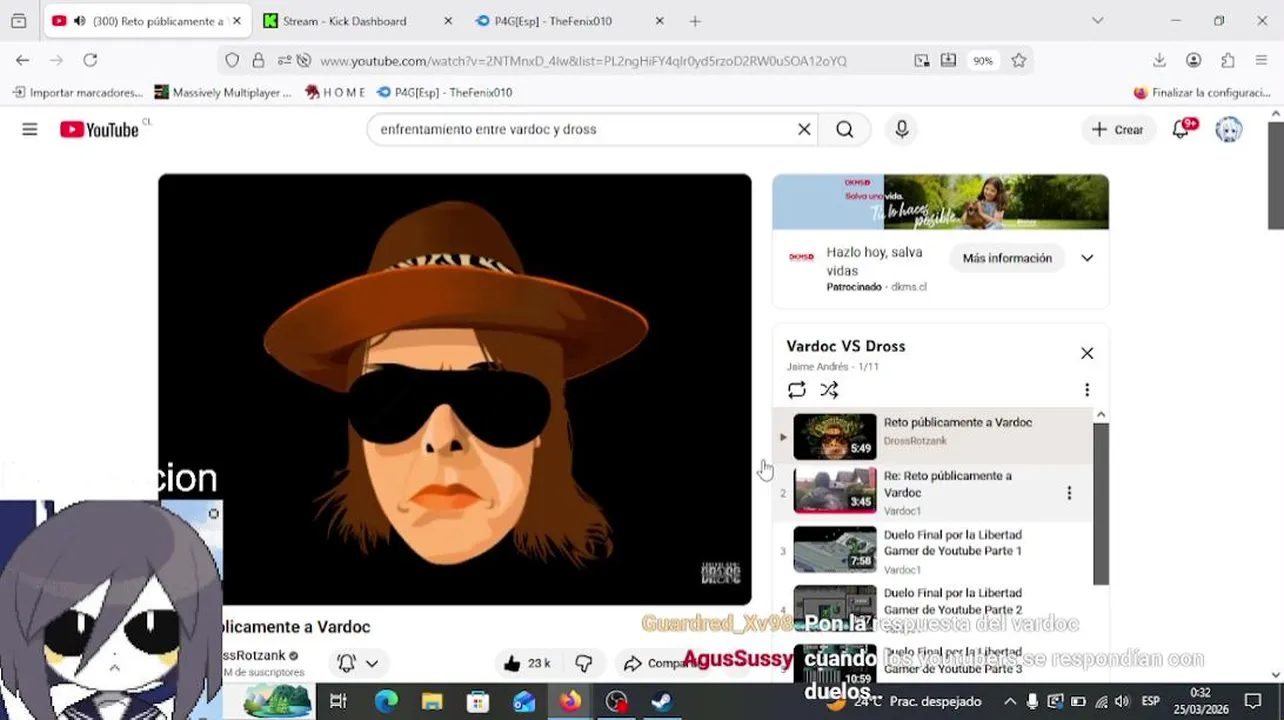
Task: Open the YouTube hamburger guide menu
Action: click(30, 129)
